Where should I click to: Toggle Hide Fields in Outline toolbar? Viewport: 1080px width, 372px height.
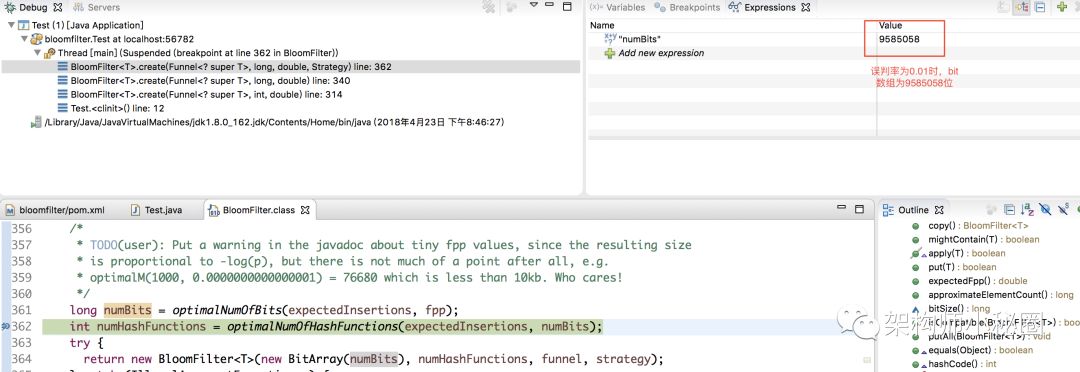1046,210
